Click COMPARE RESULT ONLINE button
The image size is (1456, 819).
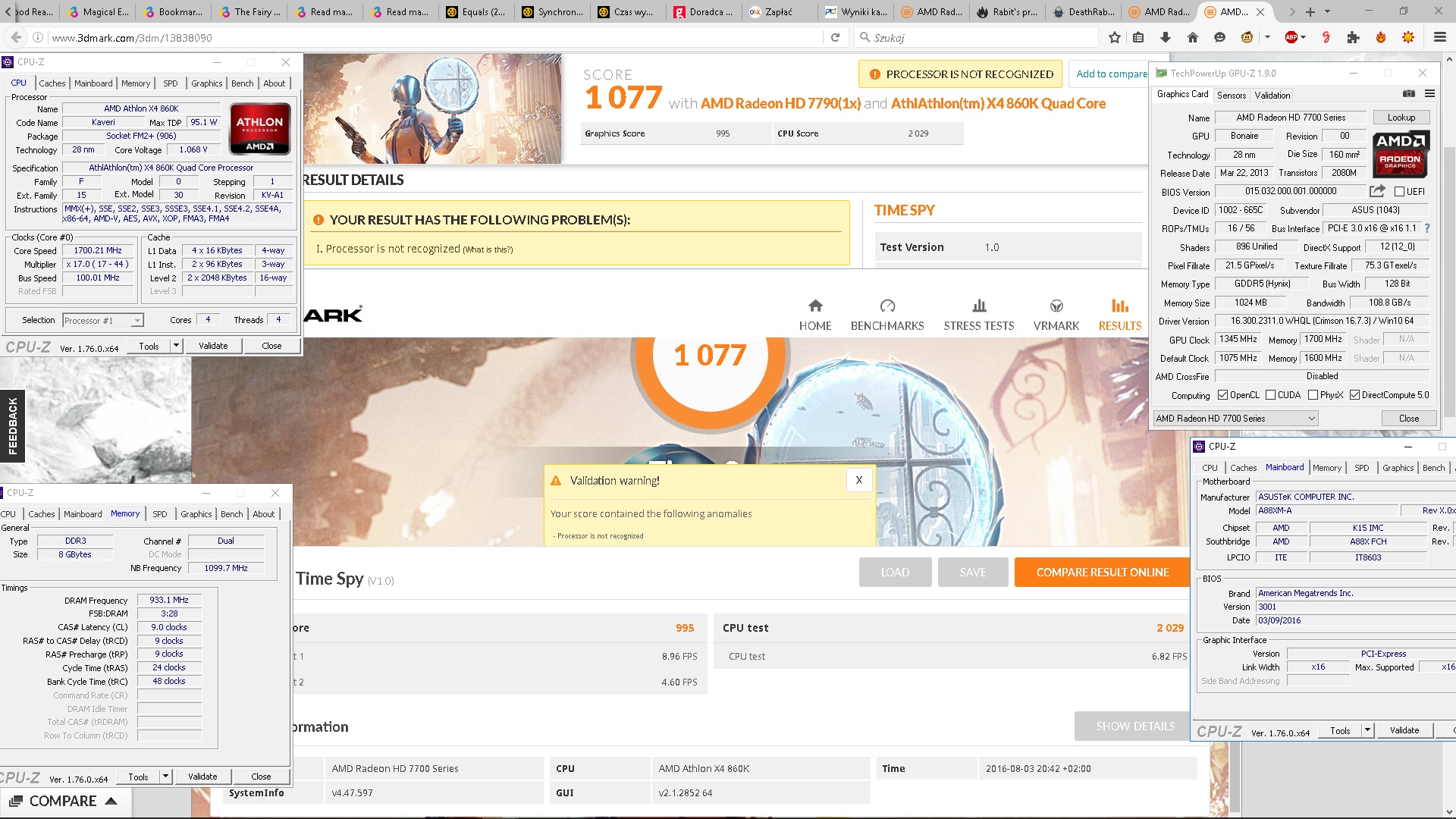click(1103, 573)
